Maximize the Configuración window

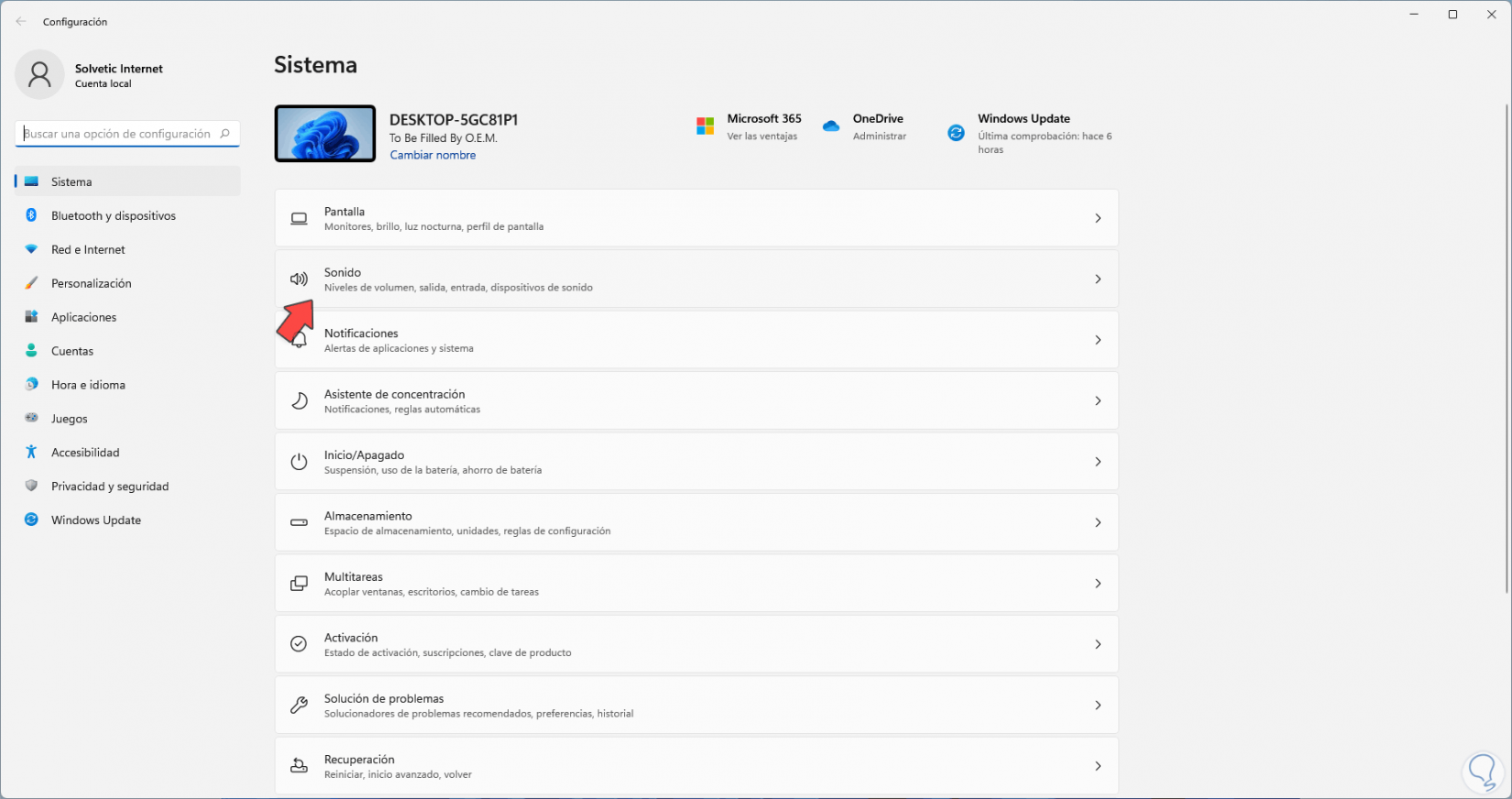[x=1452, y=15]
